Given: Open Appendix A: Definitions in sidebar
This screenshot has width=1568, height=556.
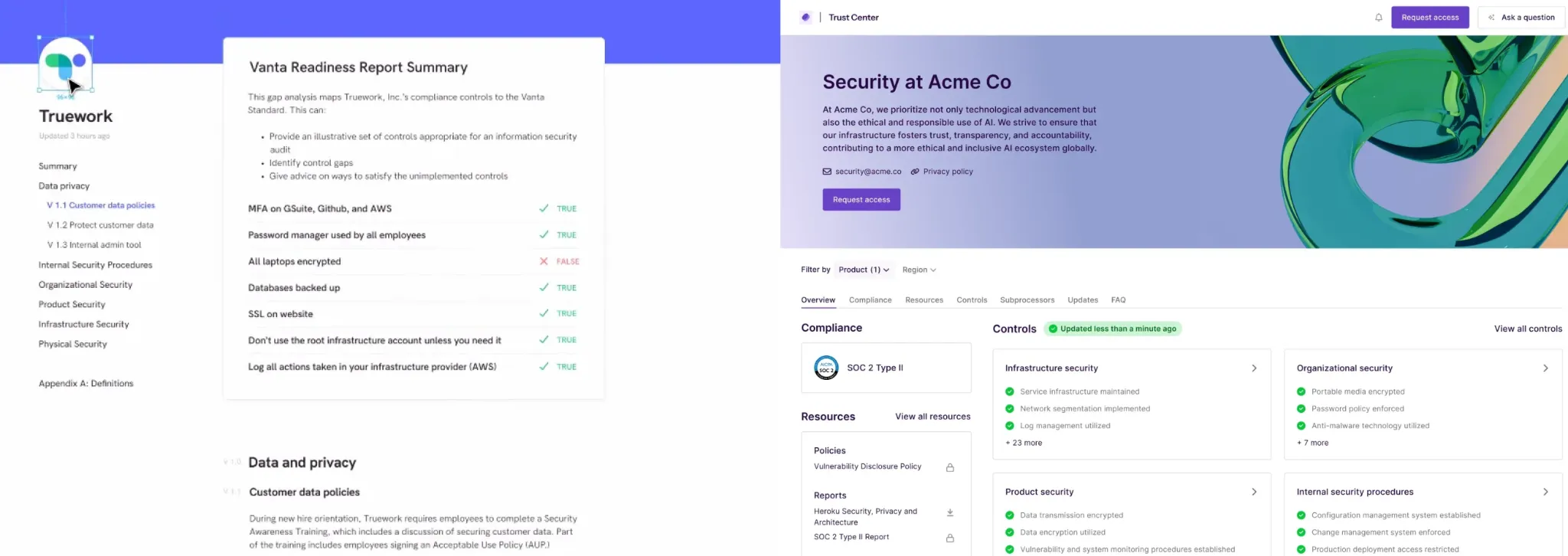Looking at the screenshot, I should point(86,384).
